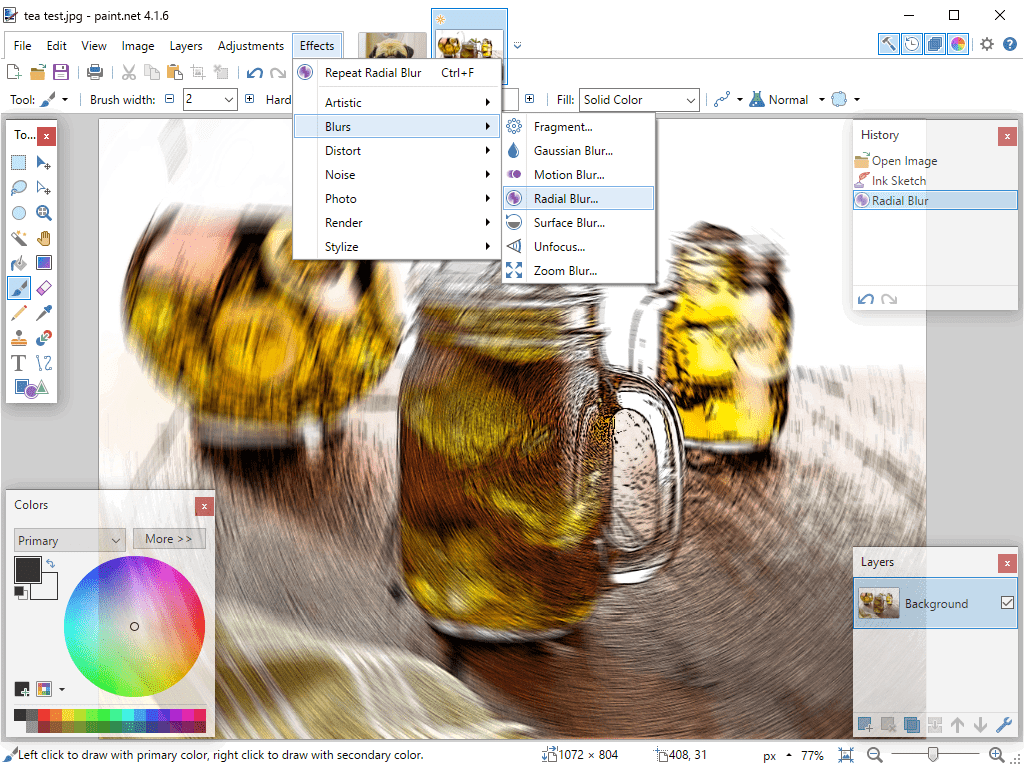Click Duplicate Layer icon in Layers panel
Screen dimensions: 1024x768
912,724
